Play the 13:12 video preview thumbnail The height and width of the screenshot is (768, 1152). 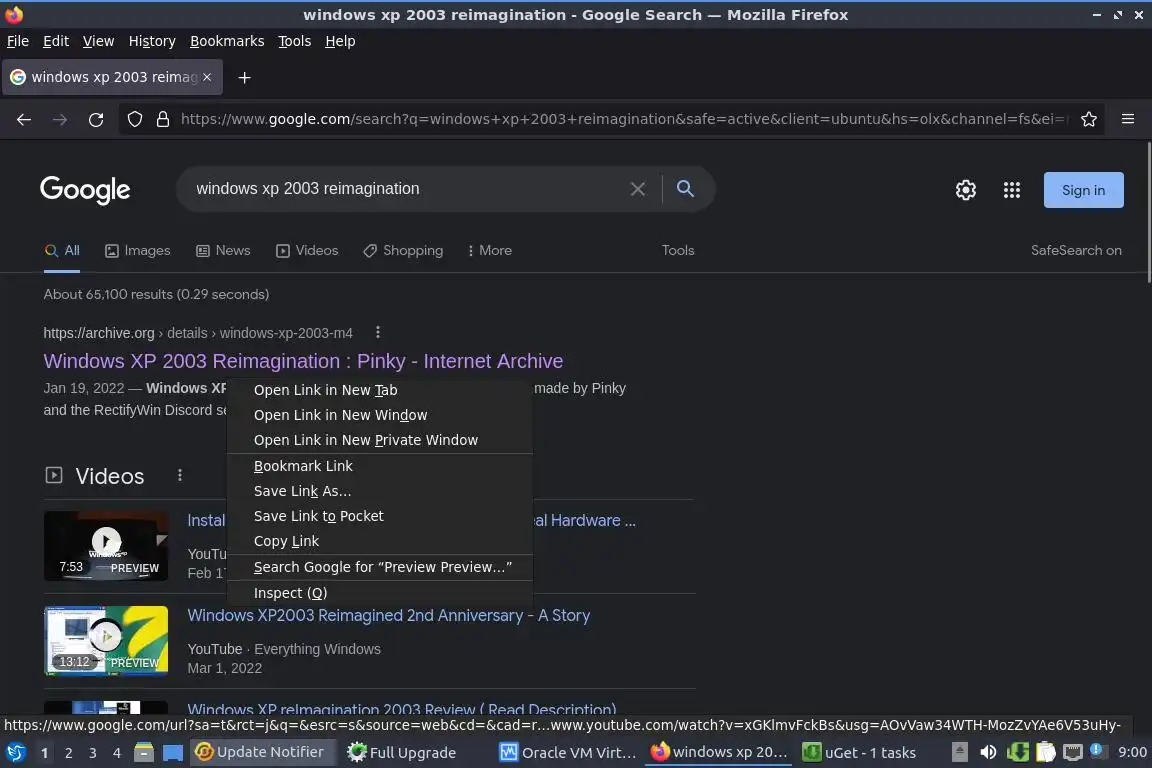pyautogui.click(x=107, y=640)
